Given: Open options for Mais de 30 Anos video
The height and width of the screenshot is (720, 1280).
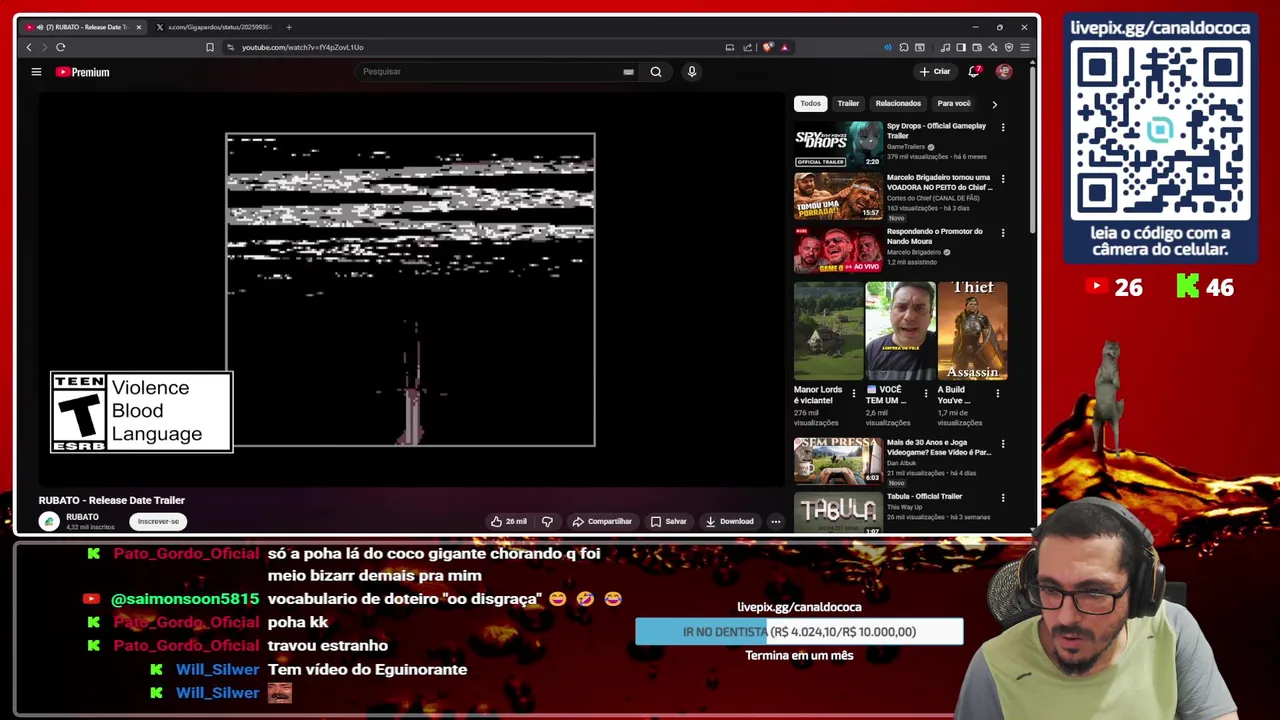Looking at the screenshot, I should click(1003, 443).
